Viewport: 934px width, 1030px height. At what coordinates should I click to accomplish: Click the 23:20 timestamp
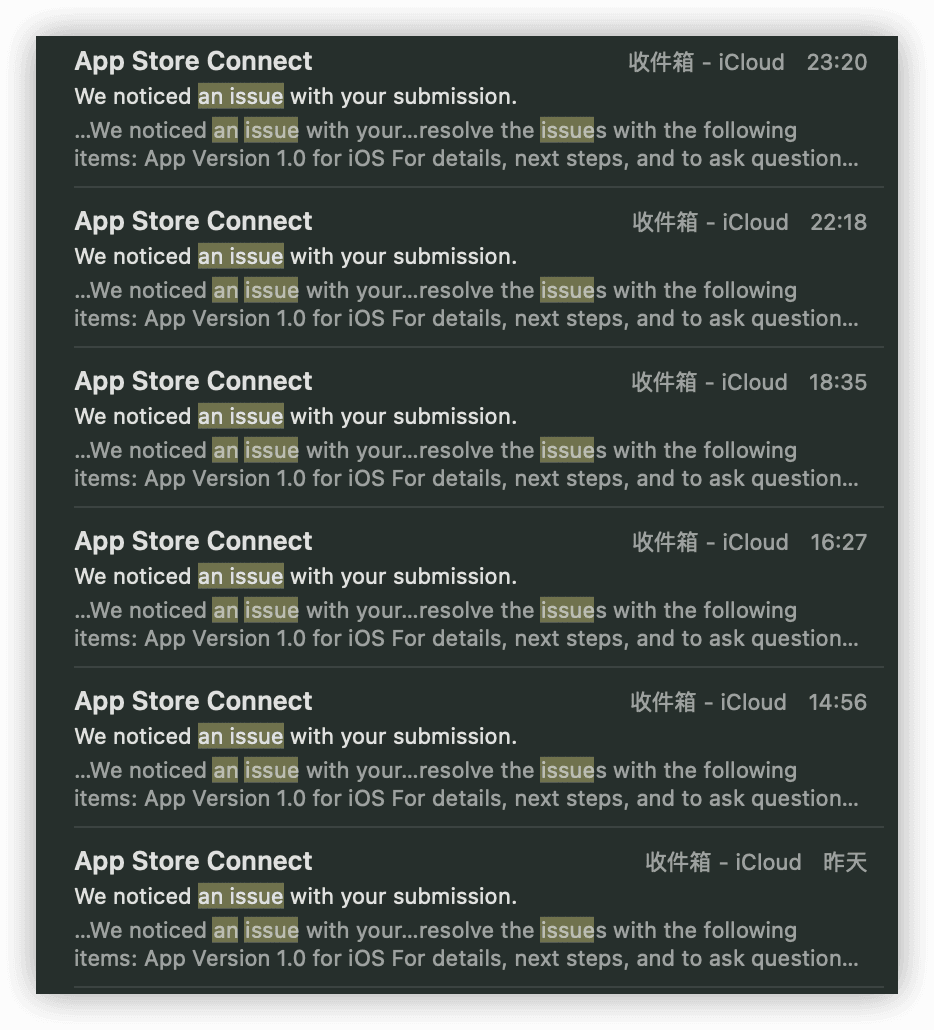point(836,62)
